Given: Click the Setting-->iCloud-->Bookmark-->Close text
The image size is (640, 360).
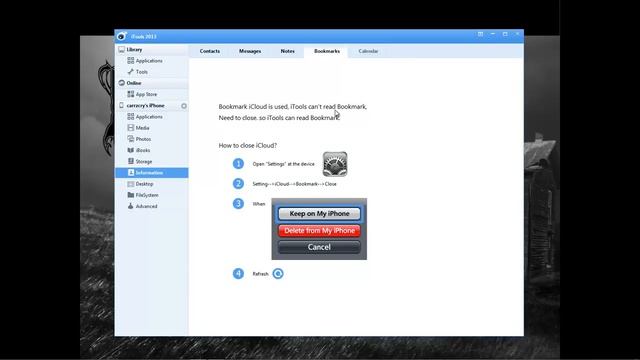Looking at the screenshot, I should pyautogui.click(x=294, y=184).
